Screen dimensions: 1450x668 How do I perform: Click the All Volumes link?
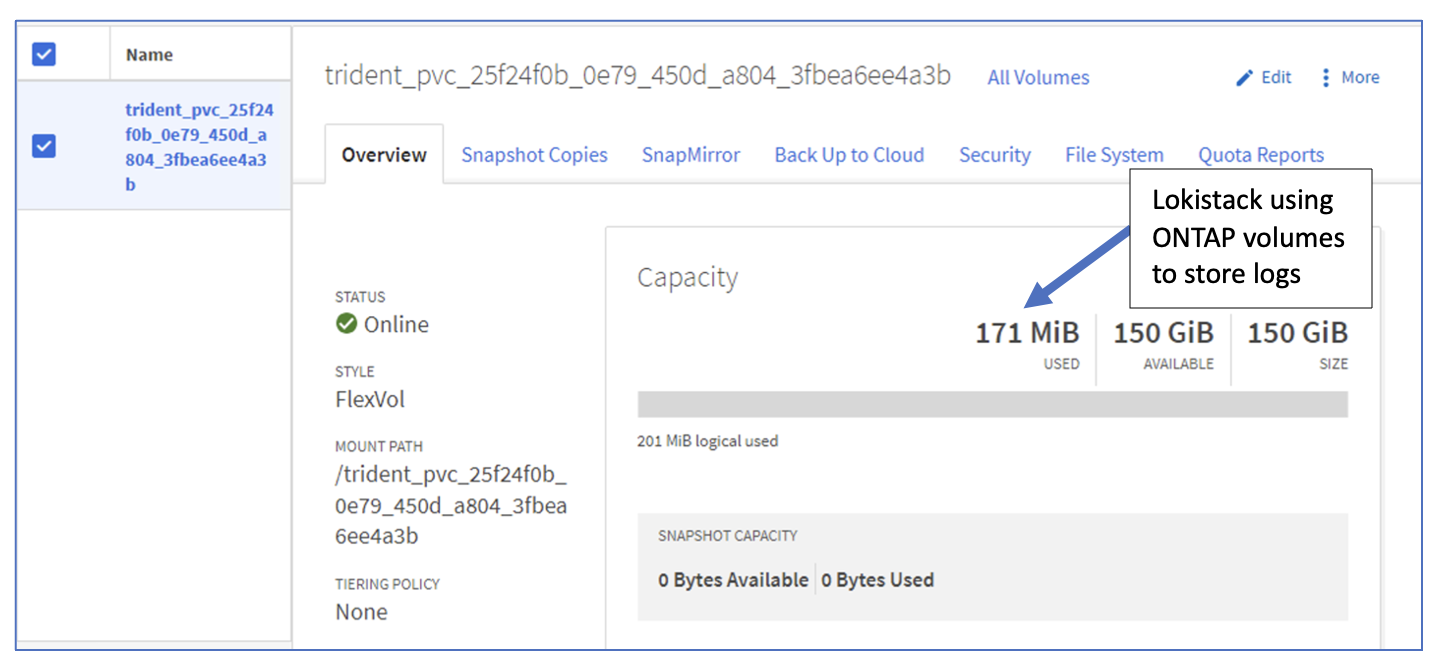(x=1038, y=78)
